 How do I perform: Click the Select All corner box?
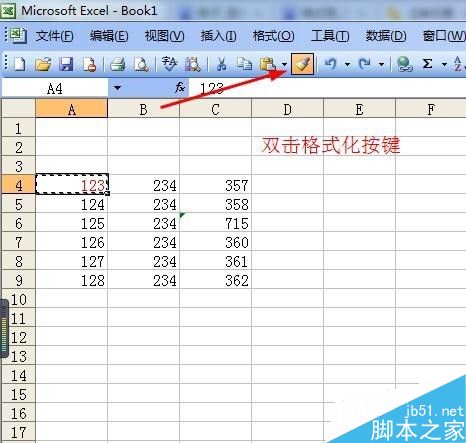(x=19, y=108)
